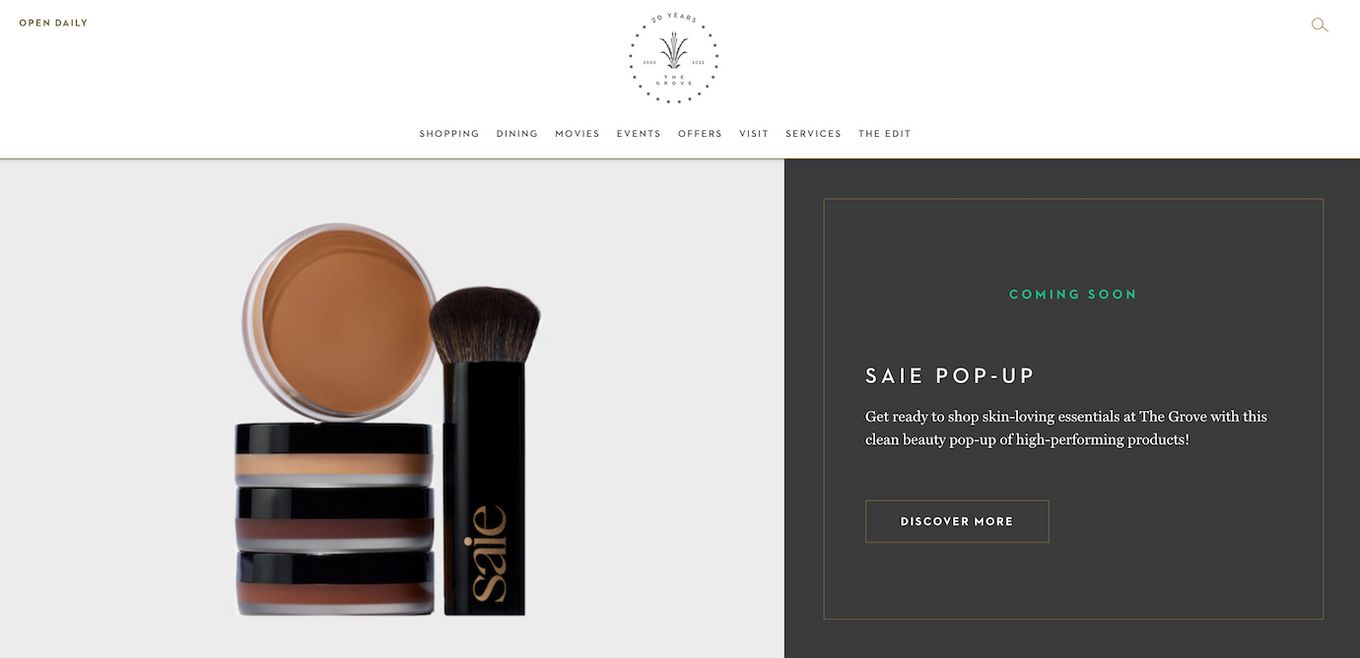Choose Visit from the top navigation
Screen dimensions: 1360x658
coord(754,134)
